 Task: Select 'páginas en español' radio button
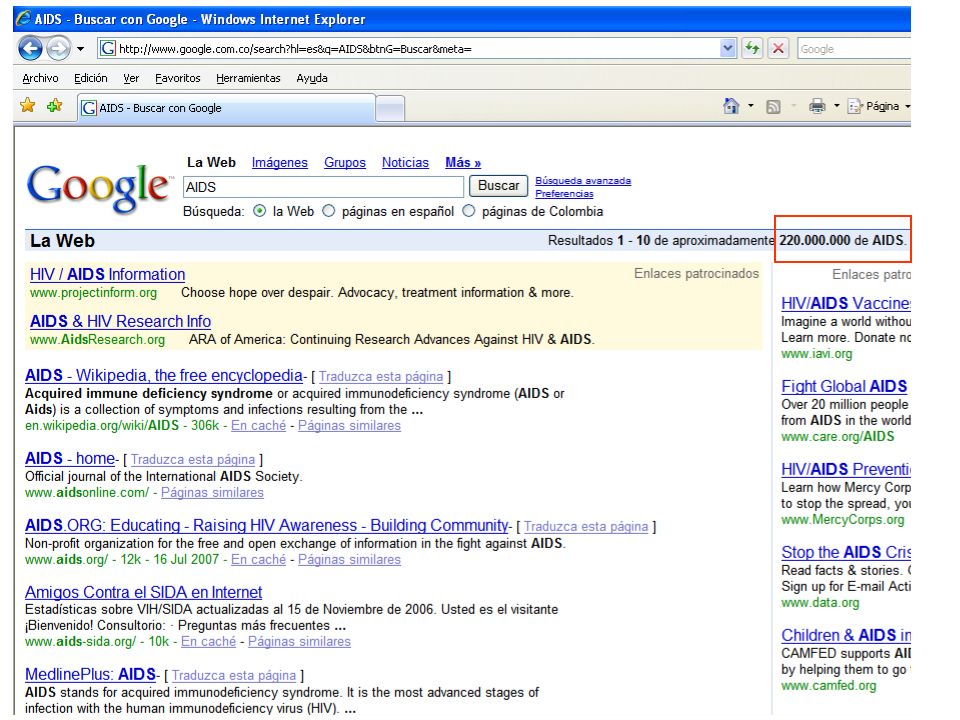click(x=329, y=211)
